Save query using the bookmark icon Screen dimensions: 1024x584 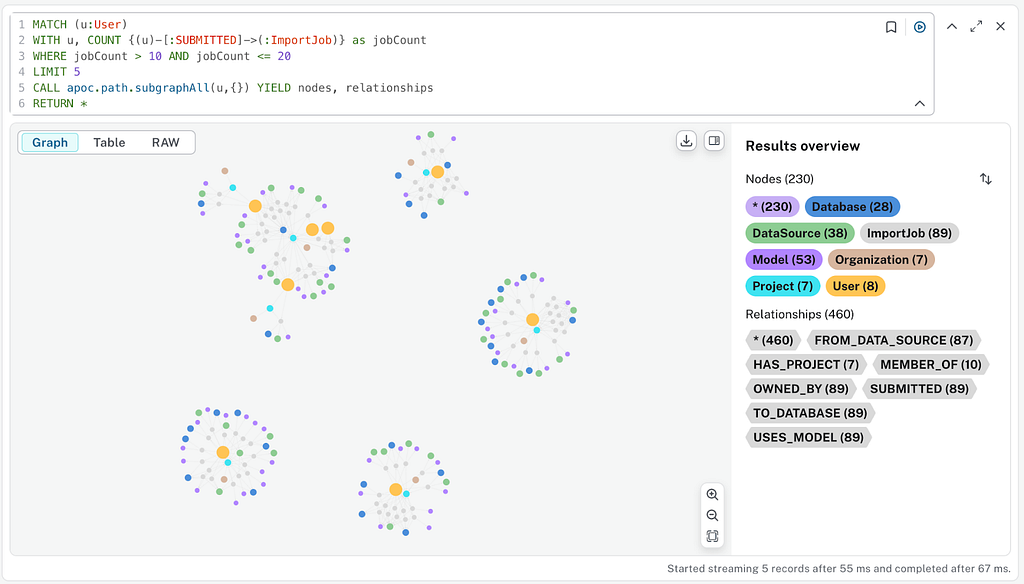pyautogui.click(x=891, y=27)
